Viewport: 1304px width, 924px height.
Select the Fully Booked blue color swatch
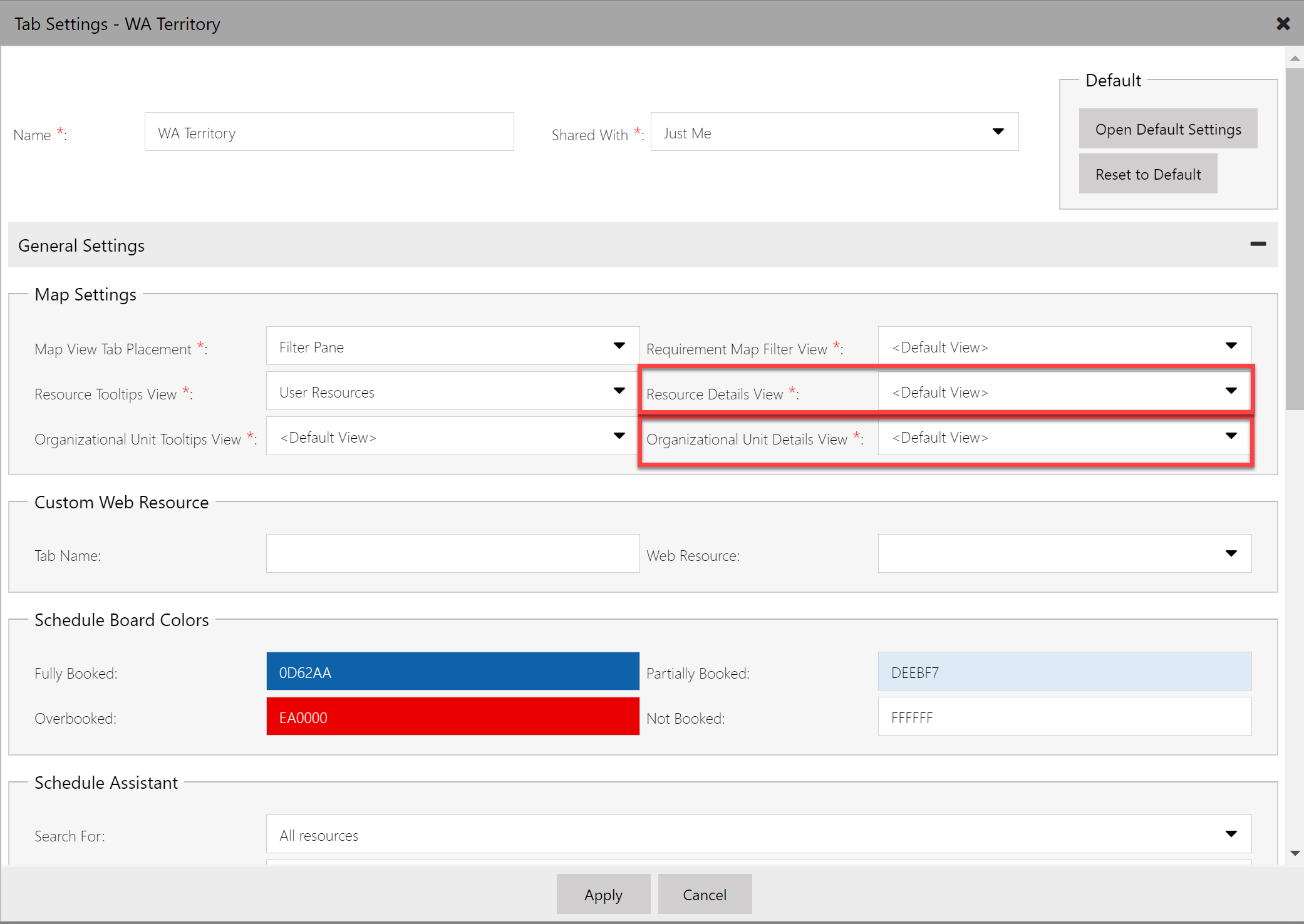(x=452, y=671)
